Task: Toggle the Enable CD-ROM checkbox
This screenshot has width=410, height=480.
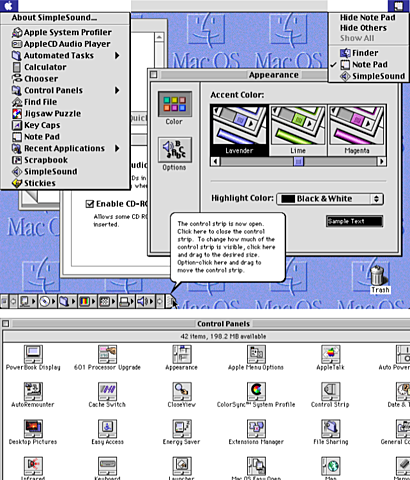Action: pos(90,204)
